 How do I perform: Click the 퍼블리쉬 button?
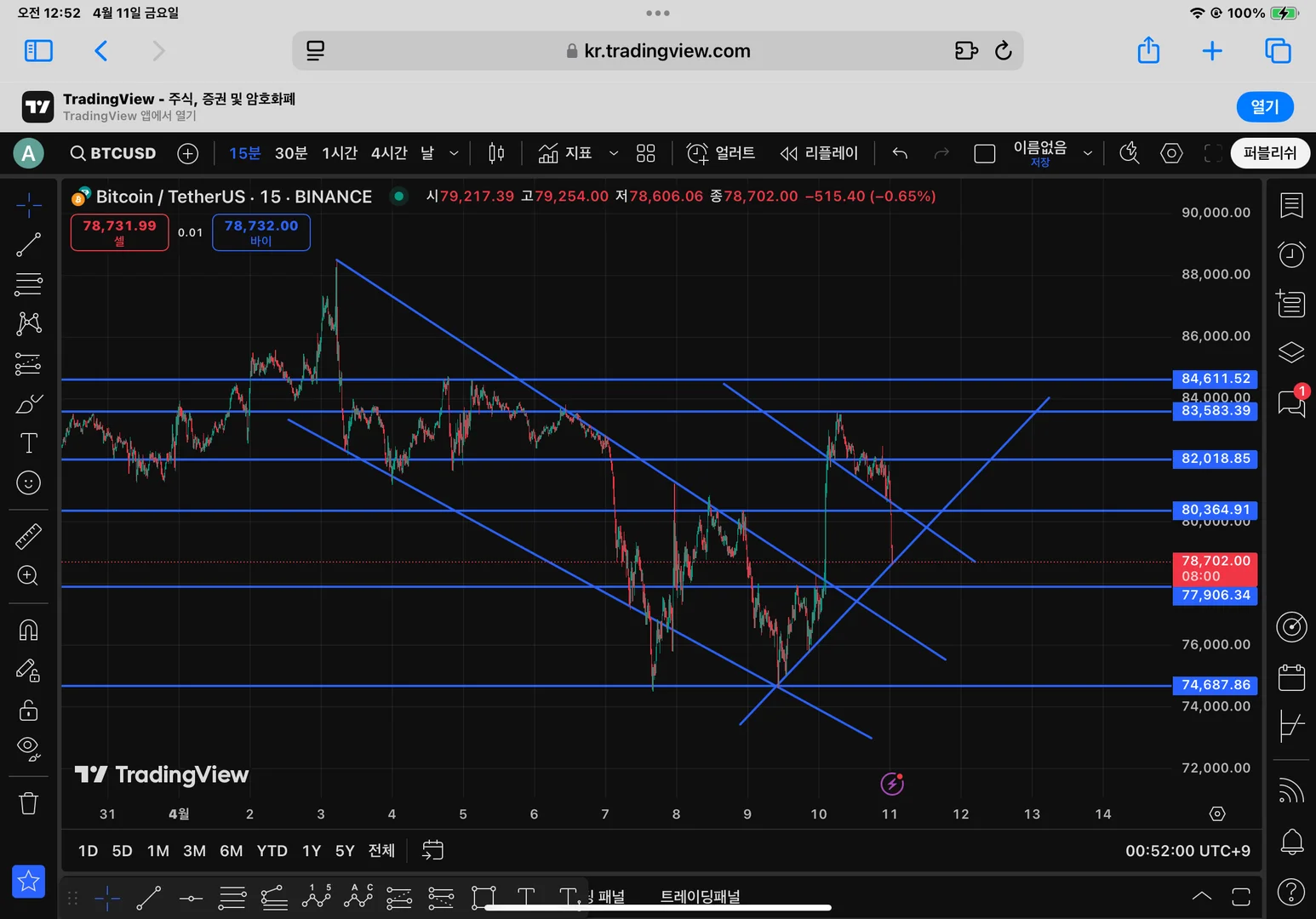(1270, 153)
